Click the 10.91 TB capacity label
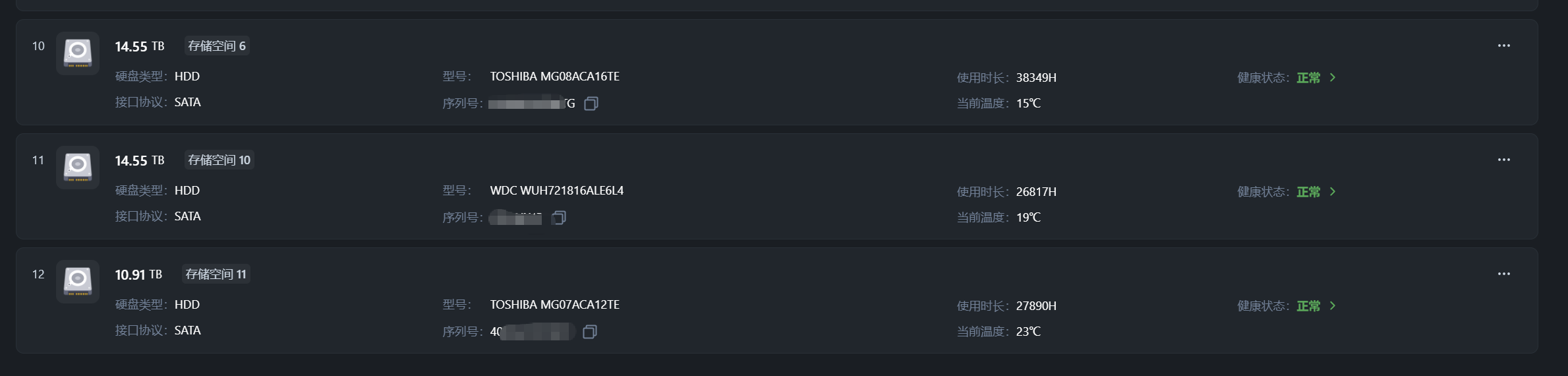Image resolution: width=1568 pixels, height=376 pixels. [x=138, y=274]
